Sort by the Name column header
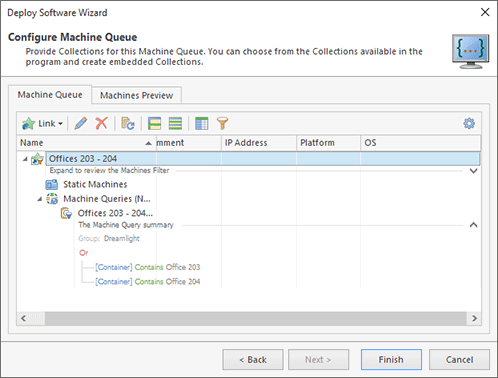This screenshot has width=498, height=378. click(x=86, y=143)
